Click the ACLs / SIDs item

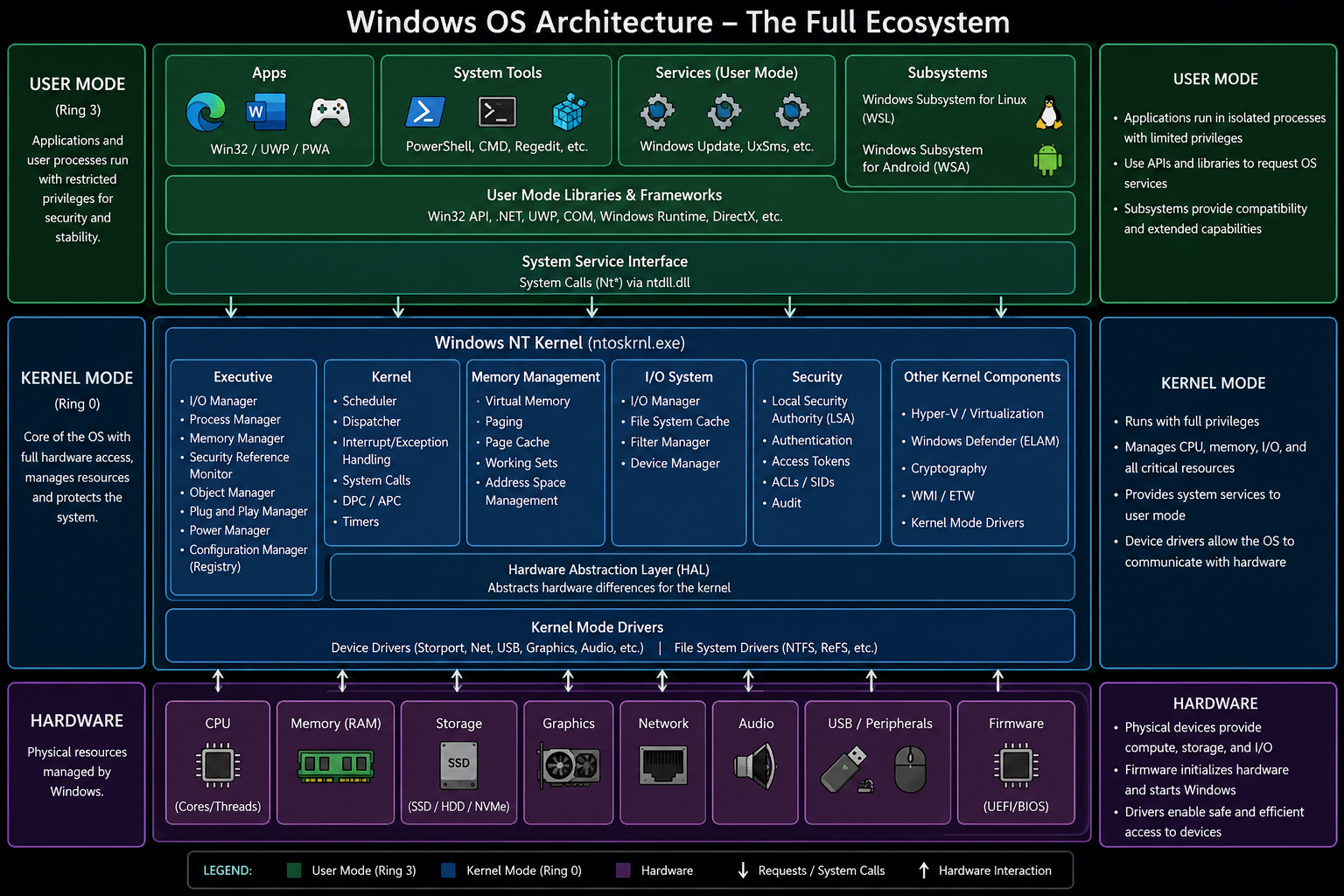point(802,482)
